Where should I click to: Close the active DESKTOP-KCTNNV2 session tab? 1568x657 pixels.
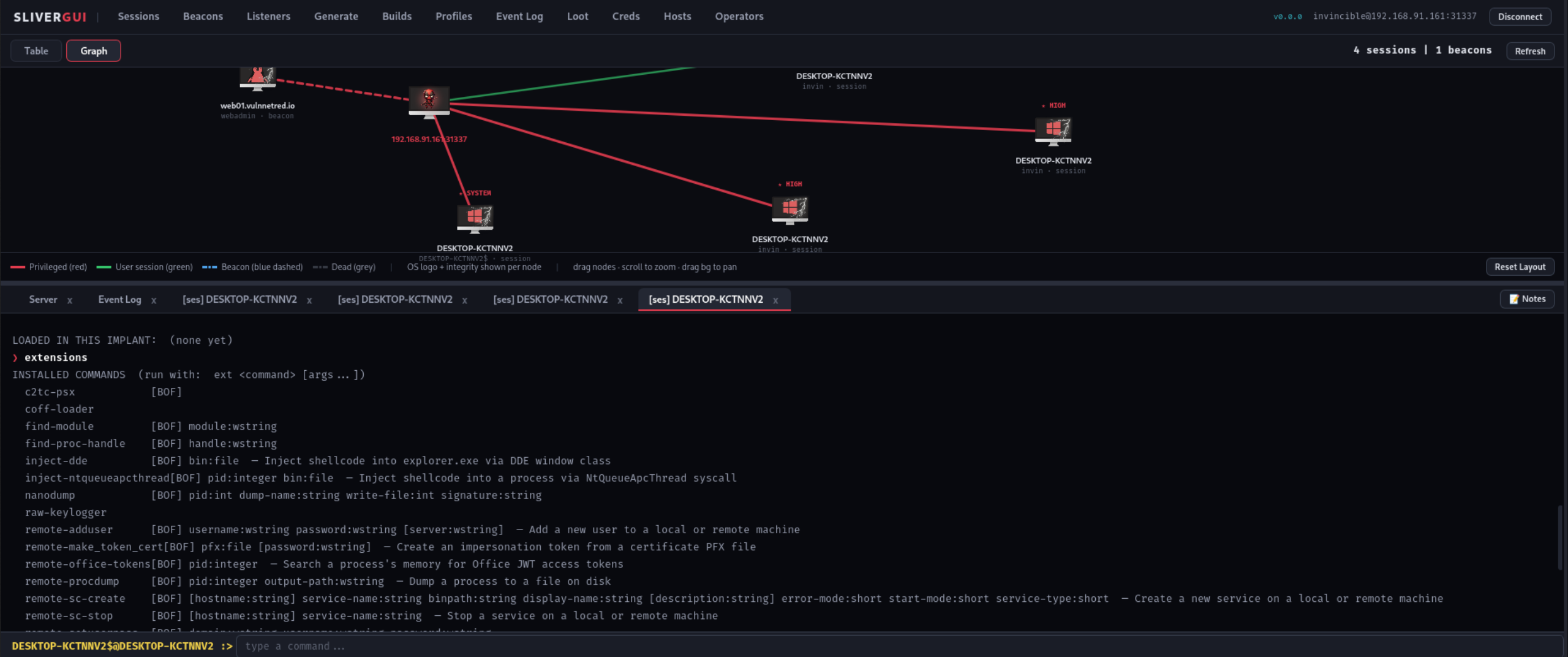(775, 300)
